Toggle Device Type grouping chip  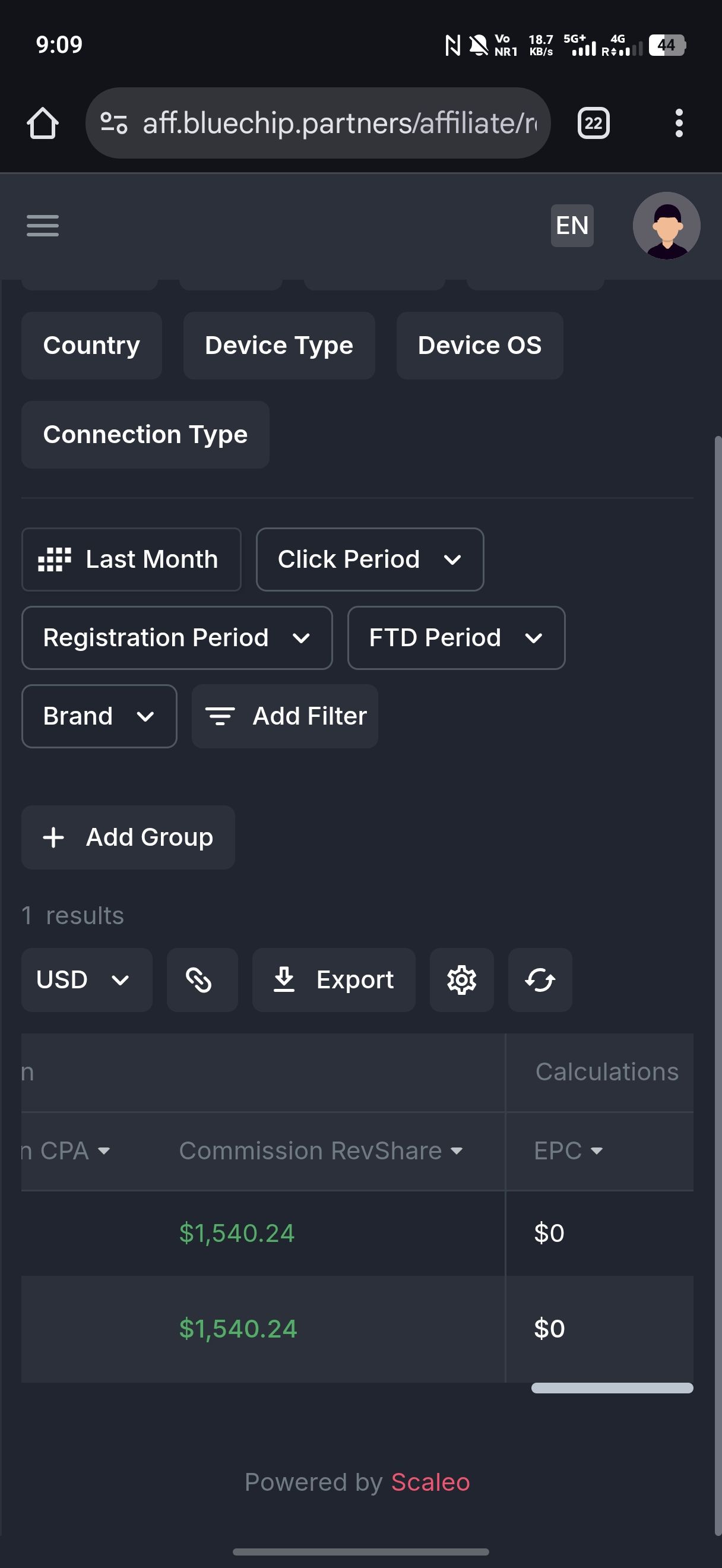(x=278, y=346)
